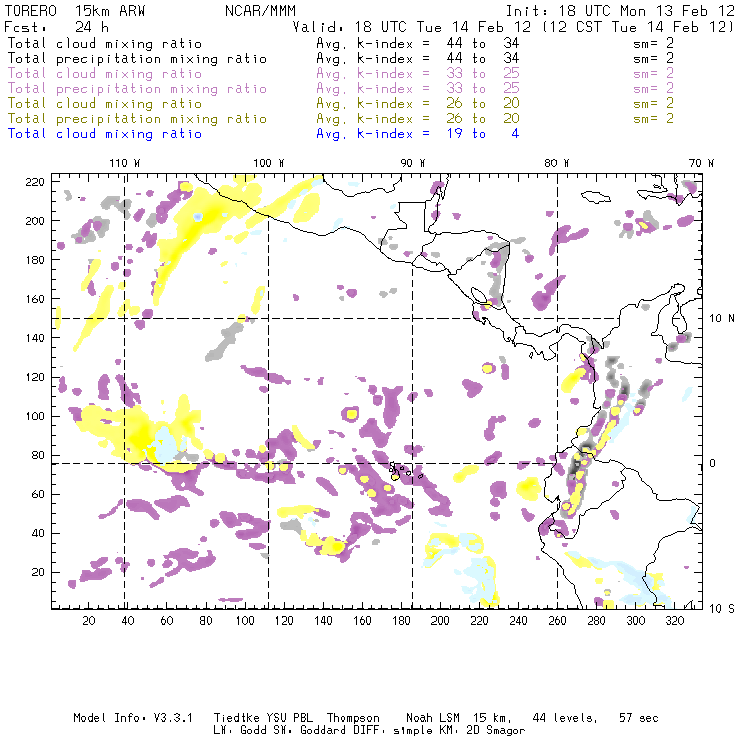Select the "100" tick on the vertical axis
The width and height of the screenshot is (740, 740).
[35, 416]
